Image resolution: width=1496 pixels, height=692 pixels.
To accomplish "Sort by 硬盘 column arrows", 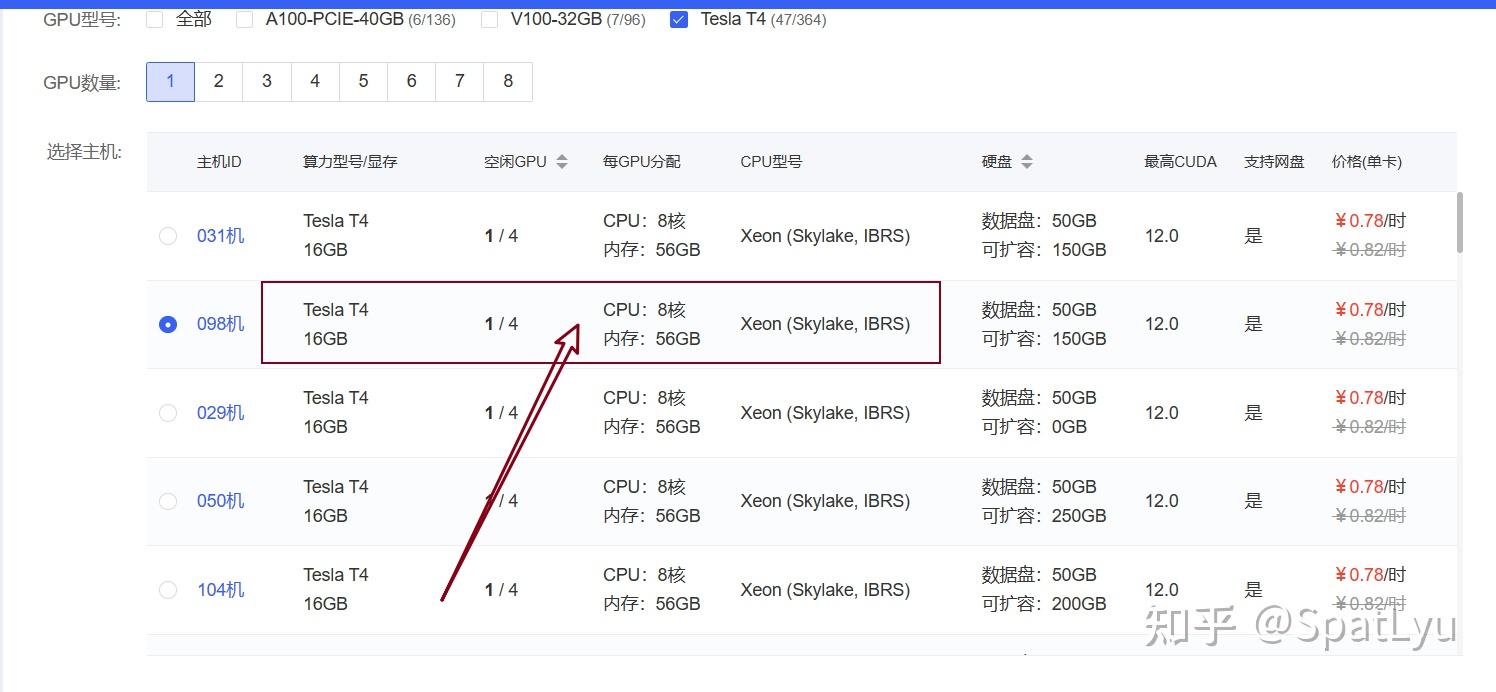I will tap(1027, 161).
